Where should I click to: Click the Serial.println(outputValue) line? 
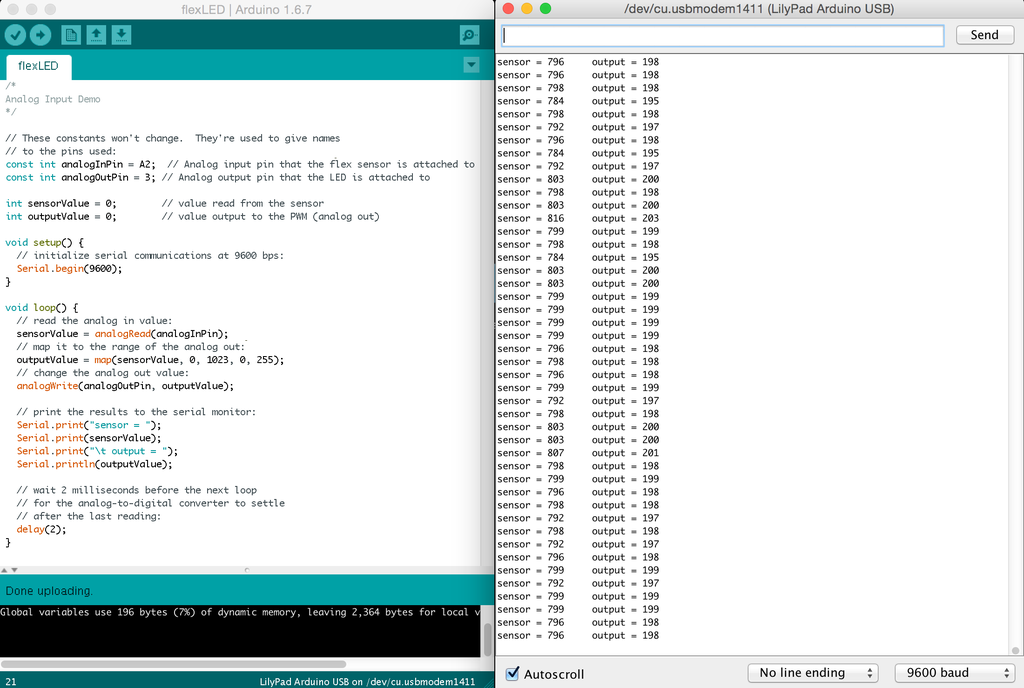click(95, 464)
